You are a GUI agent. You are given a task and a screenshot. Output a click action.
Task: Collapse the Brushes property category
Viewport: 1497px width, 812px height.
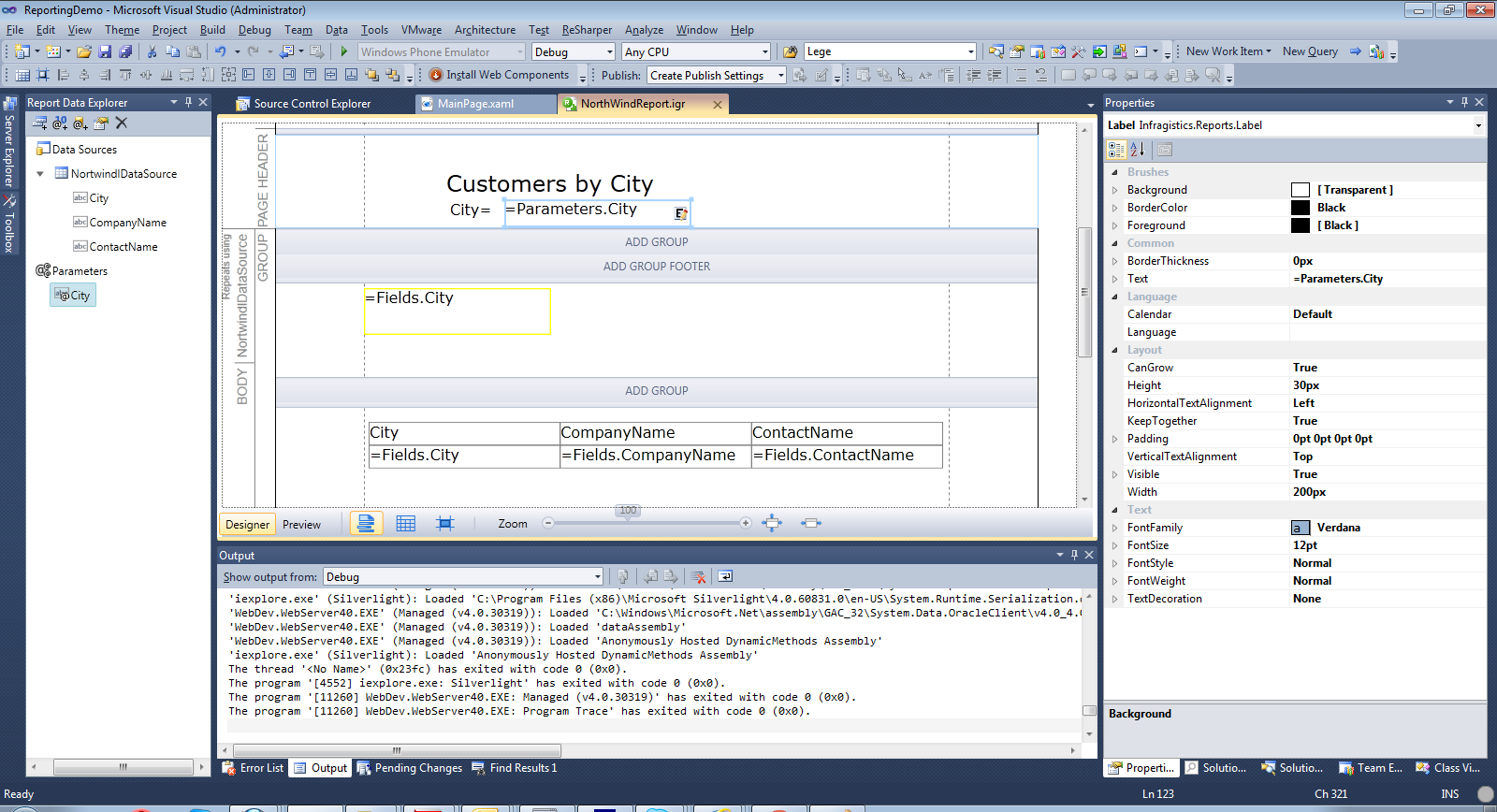click(1114, 172)
